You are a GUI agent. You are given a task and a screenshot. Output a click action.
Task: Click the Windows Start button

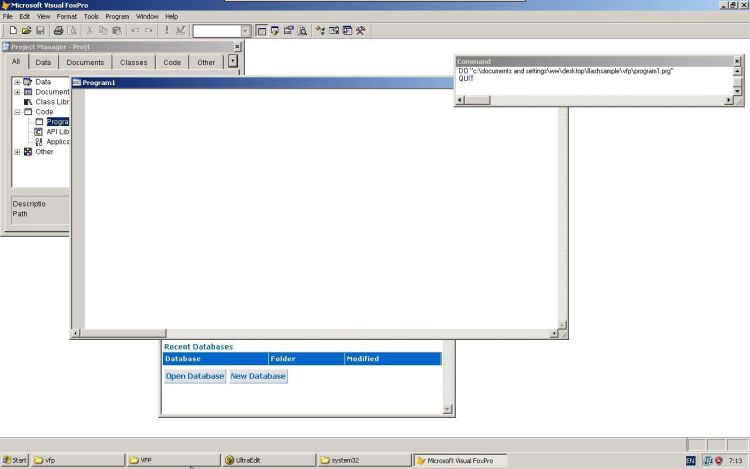[x=15, y=460]
